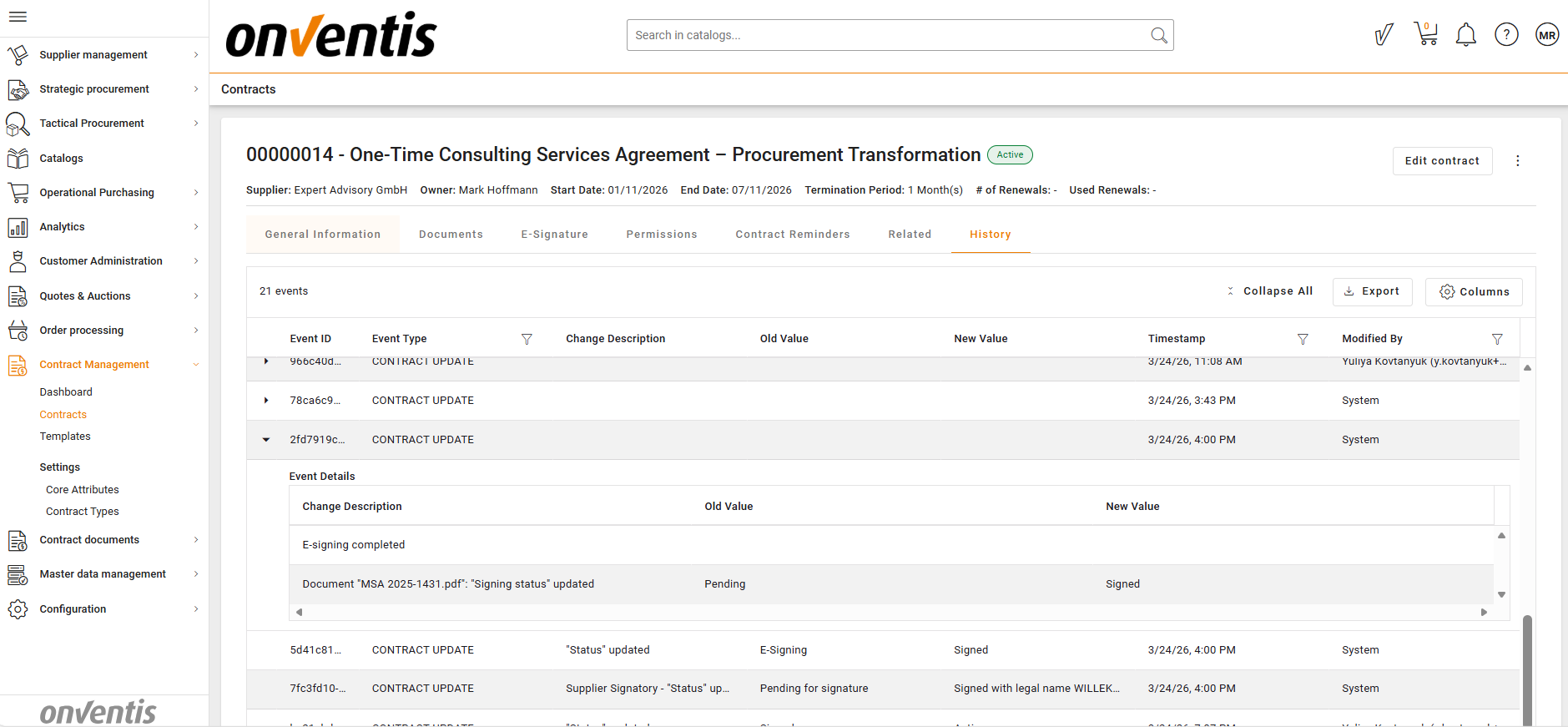Open the Documents tab
Image resolution: width=1568 pixels, height=727 pixels.
pos(451,235)
